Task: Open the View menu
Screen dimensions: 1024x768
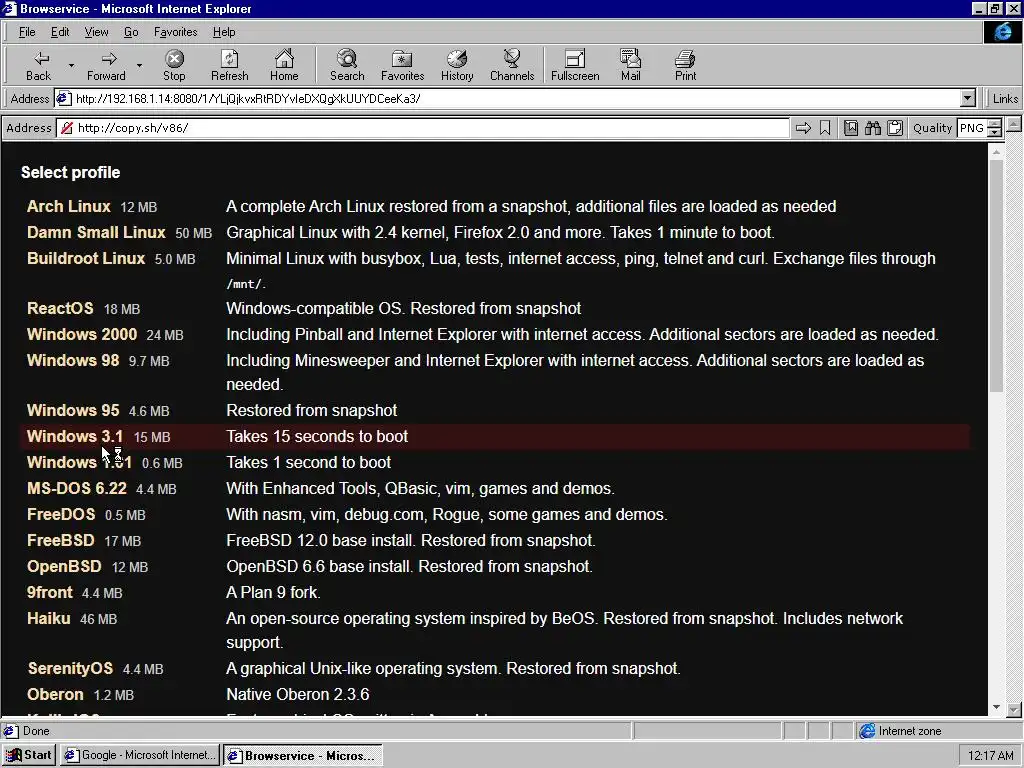Action: point(97,32)
